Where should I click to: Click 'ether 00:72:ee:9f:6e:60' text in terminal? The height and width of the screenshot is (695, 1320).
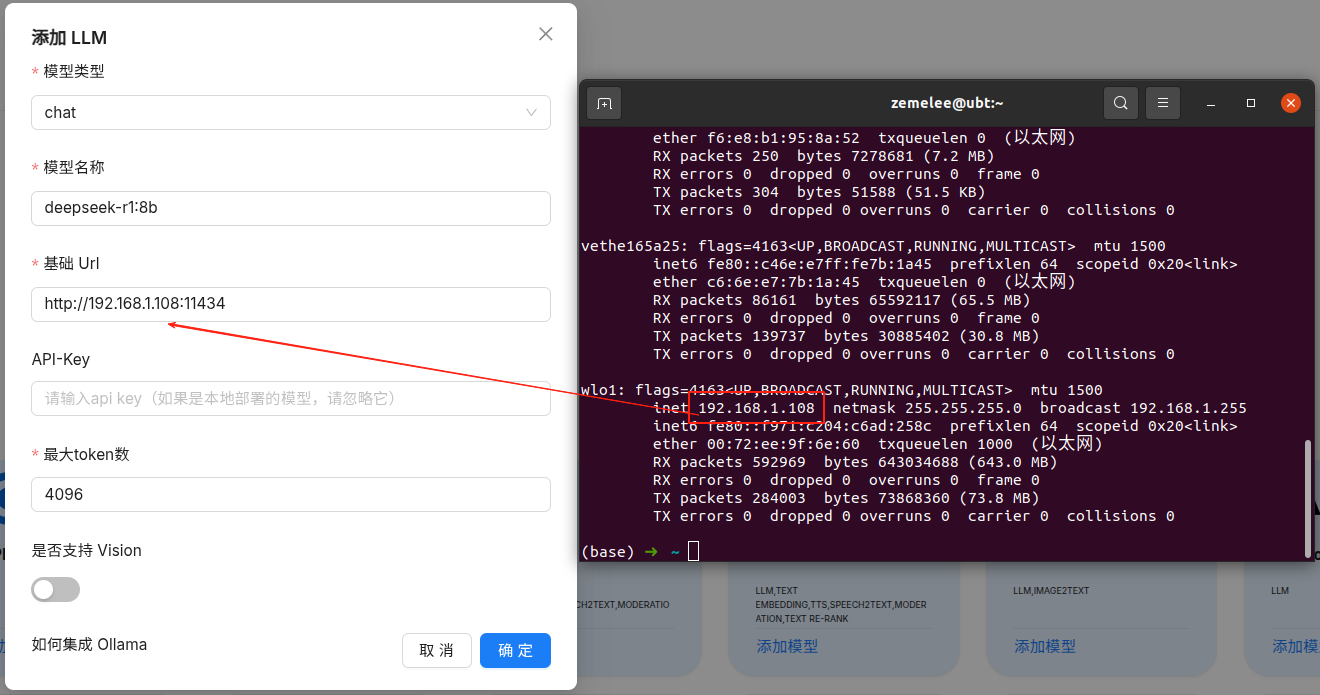756,444
